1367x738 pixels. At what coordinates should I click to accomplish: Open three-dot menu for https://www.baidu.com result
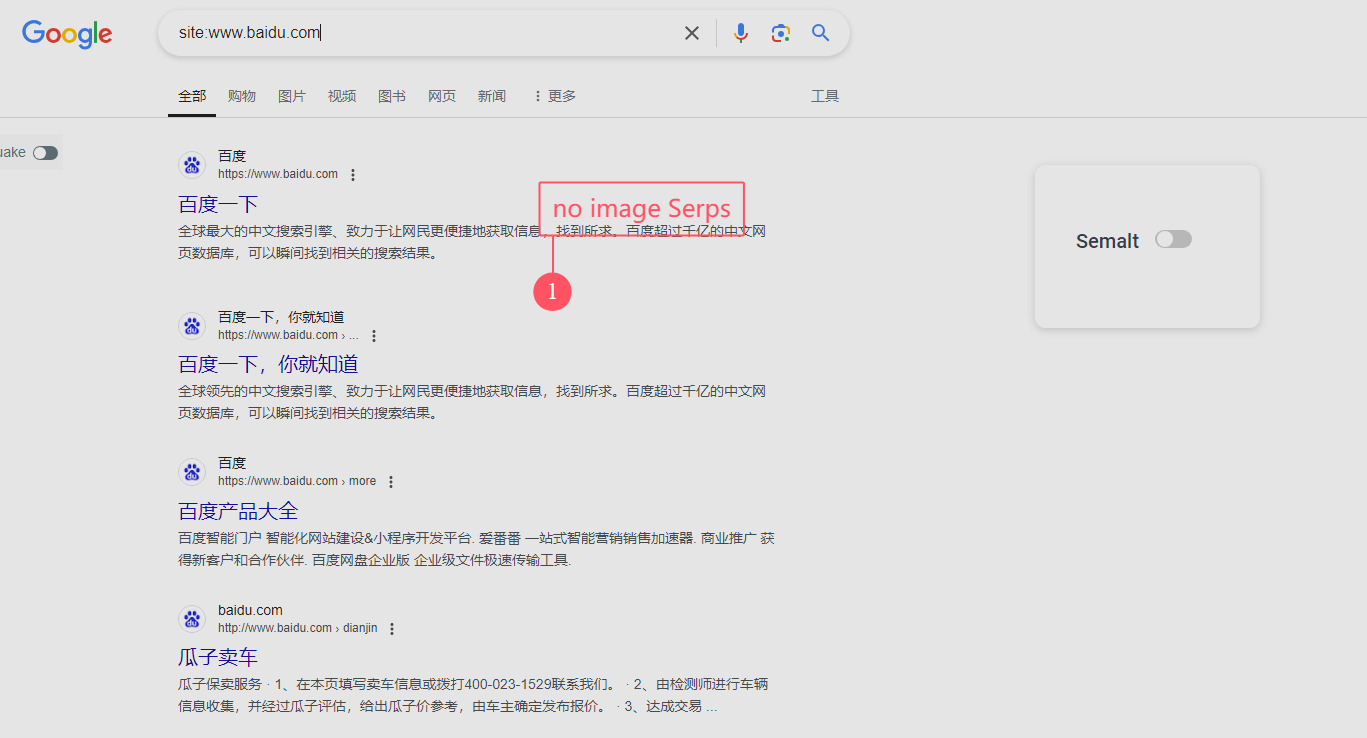[x=352, y=175]
